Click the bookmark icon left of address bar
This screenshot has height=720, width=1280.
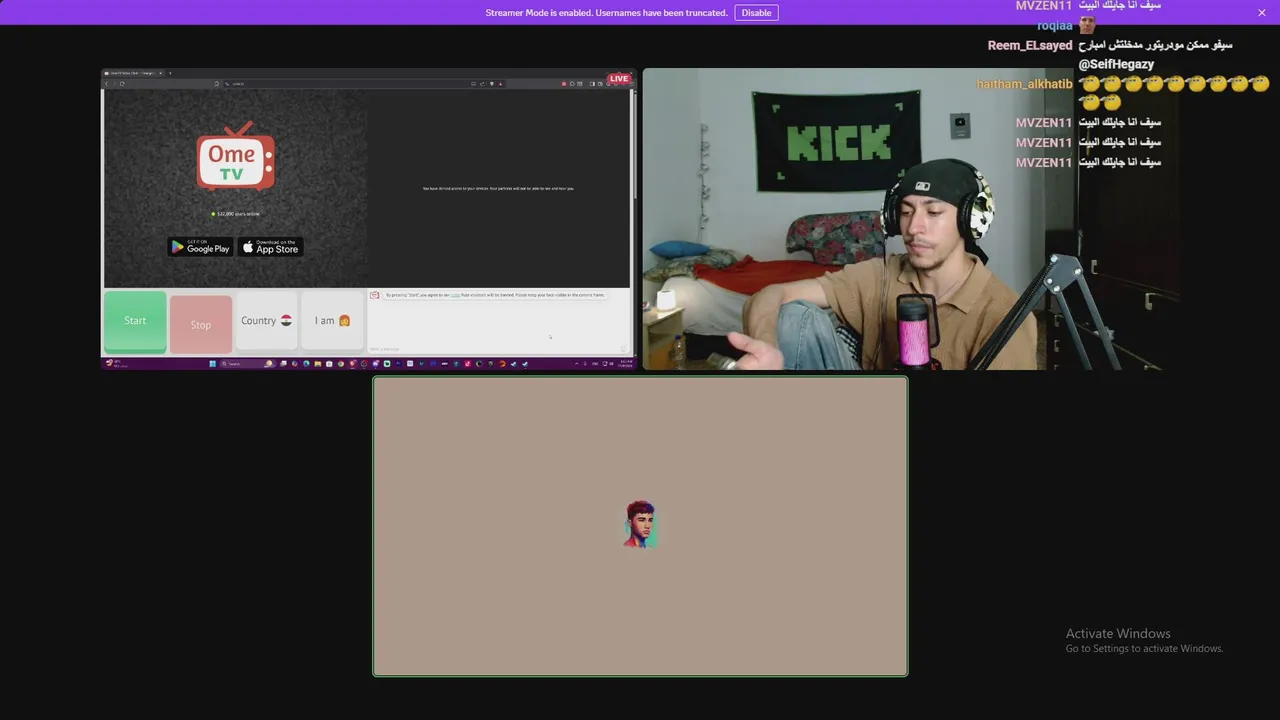(217, 84)
